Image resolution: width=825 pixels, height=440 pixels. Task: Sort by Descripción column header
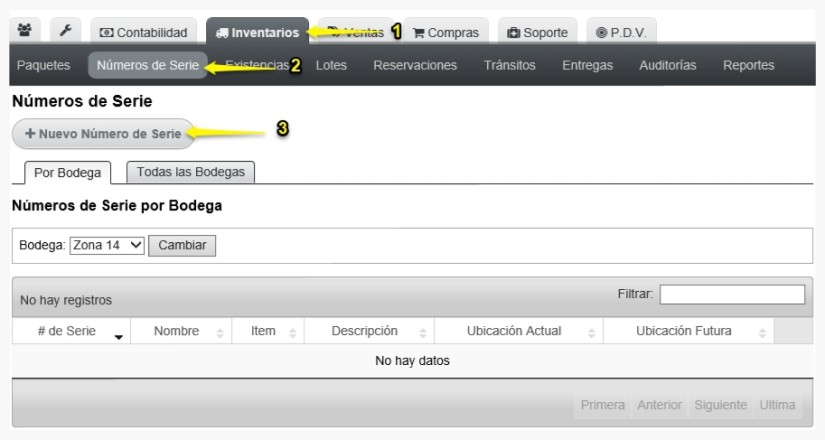369,331
